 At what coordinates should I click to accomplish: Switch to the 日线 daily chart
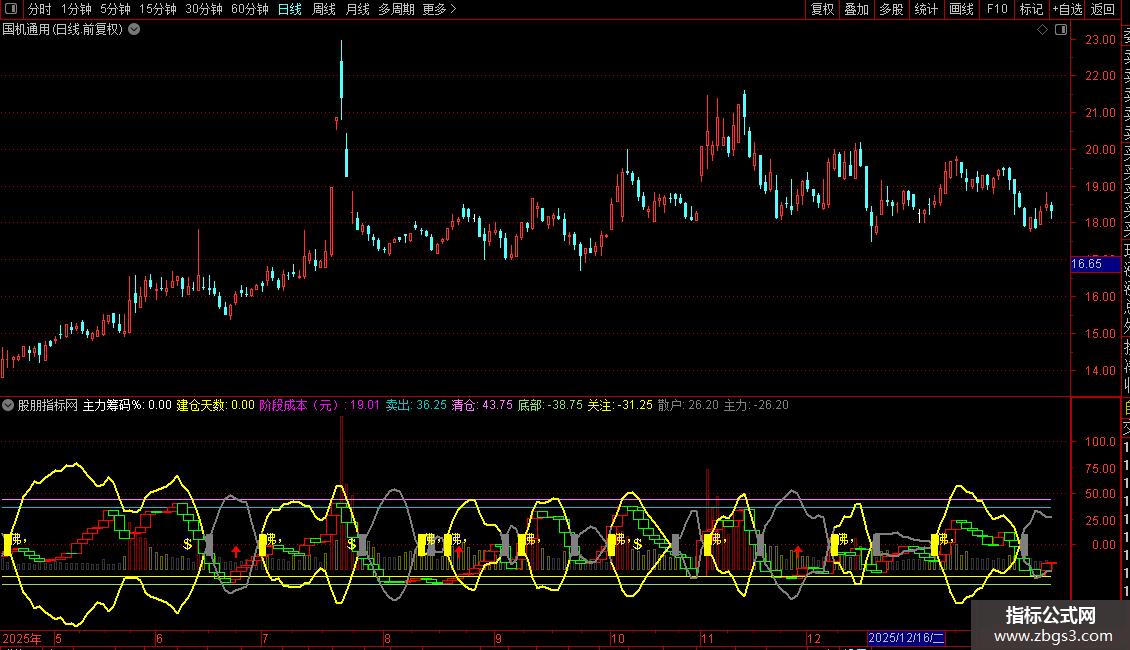click(x=290, y=9)
